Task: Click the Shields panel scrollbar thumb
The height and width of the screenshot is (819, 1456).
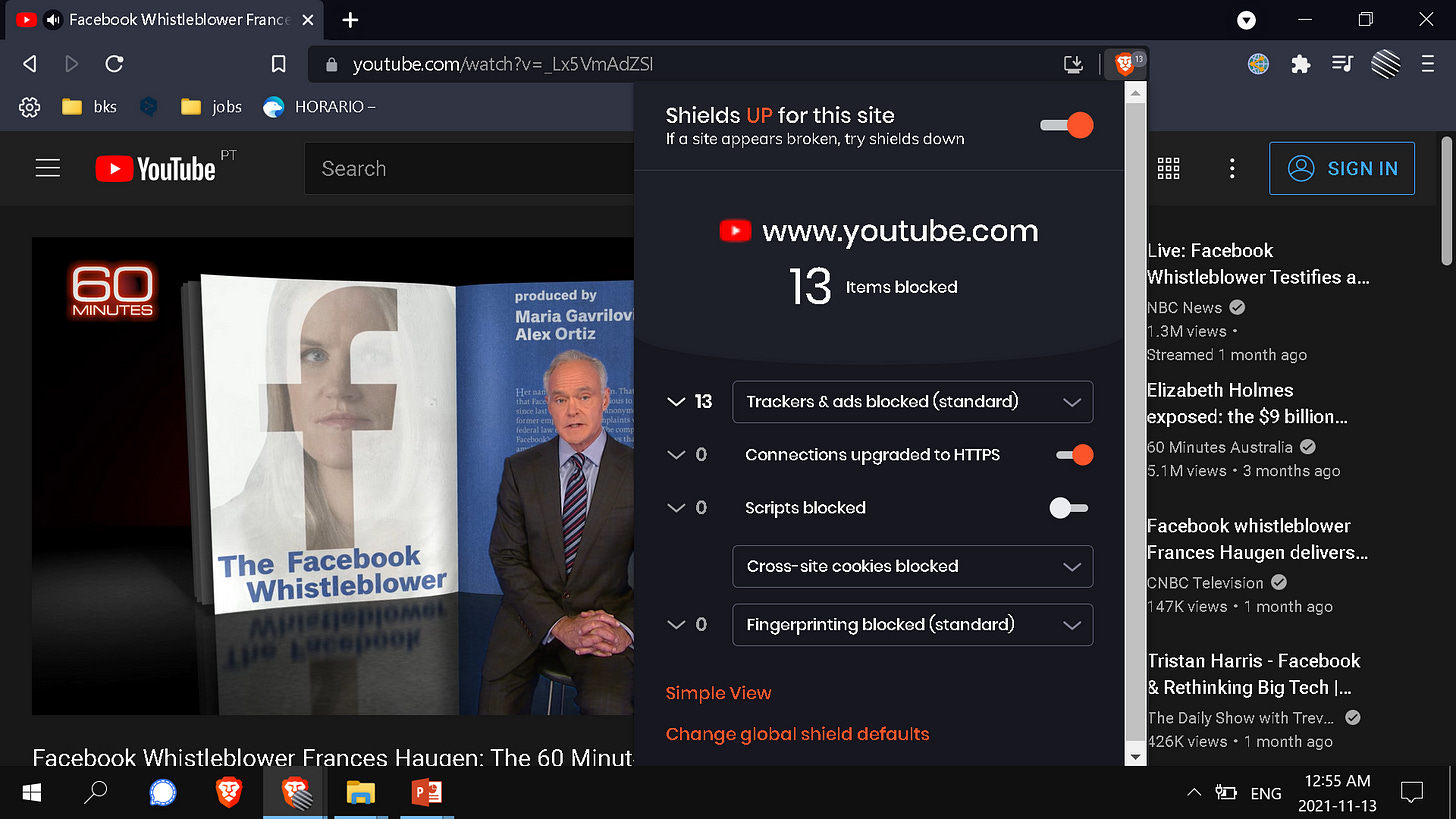Action: coord(1134,420)
